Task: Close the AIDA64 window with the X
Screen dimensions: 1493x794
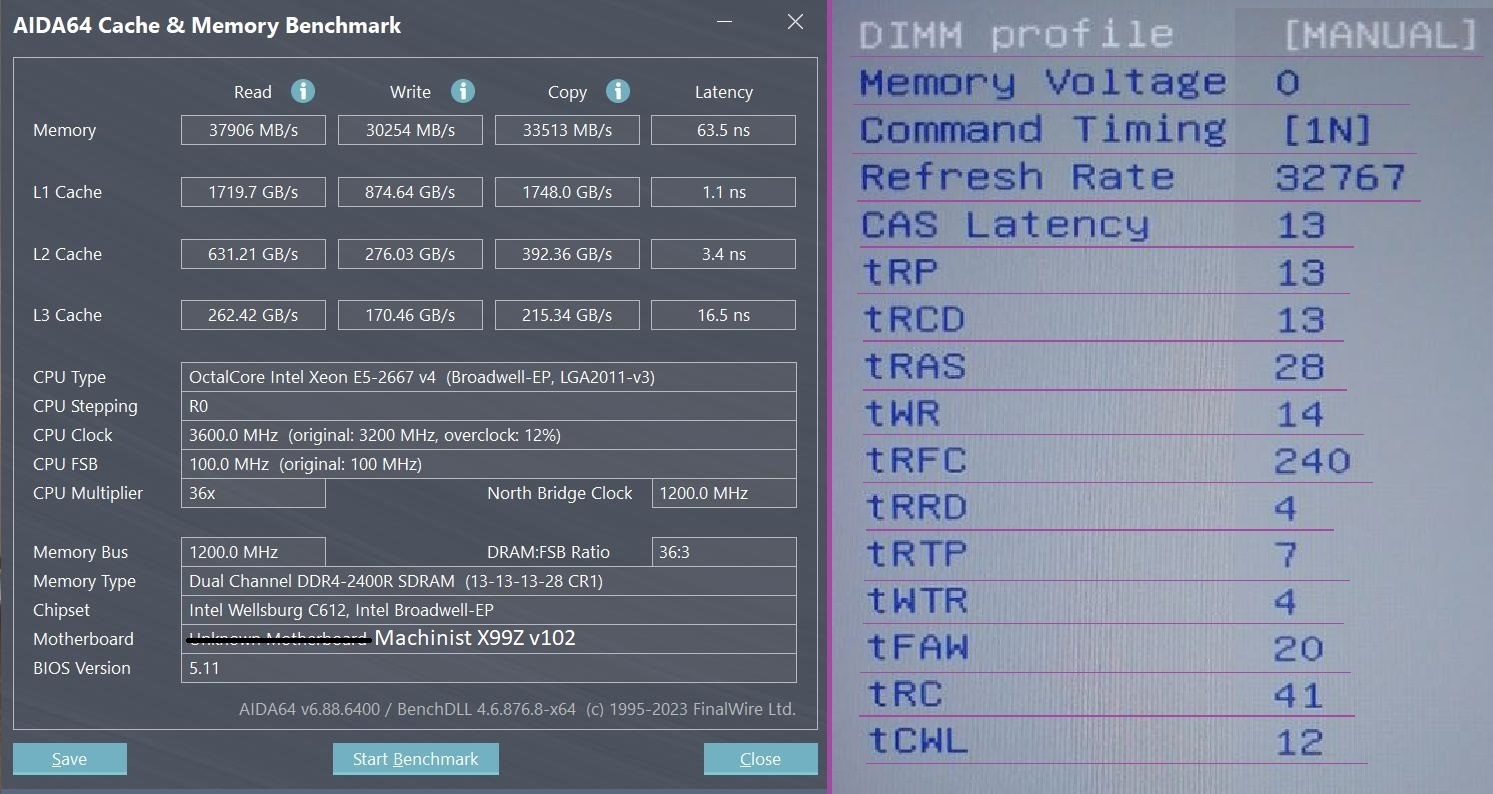Action: [x=795, y=22]
